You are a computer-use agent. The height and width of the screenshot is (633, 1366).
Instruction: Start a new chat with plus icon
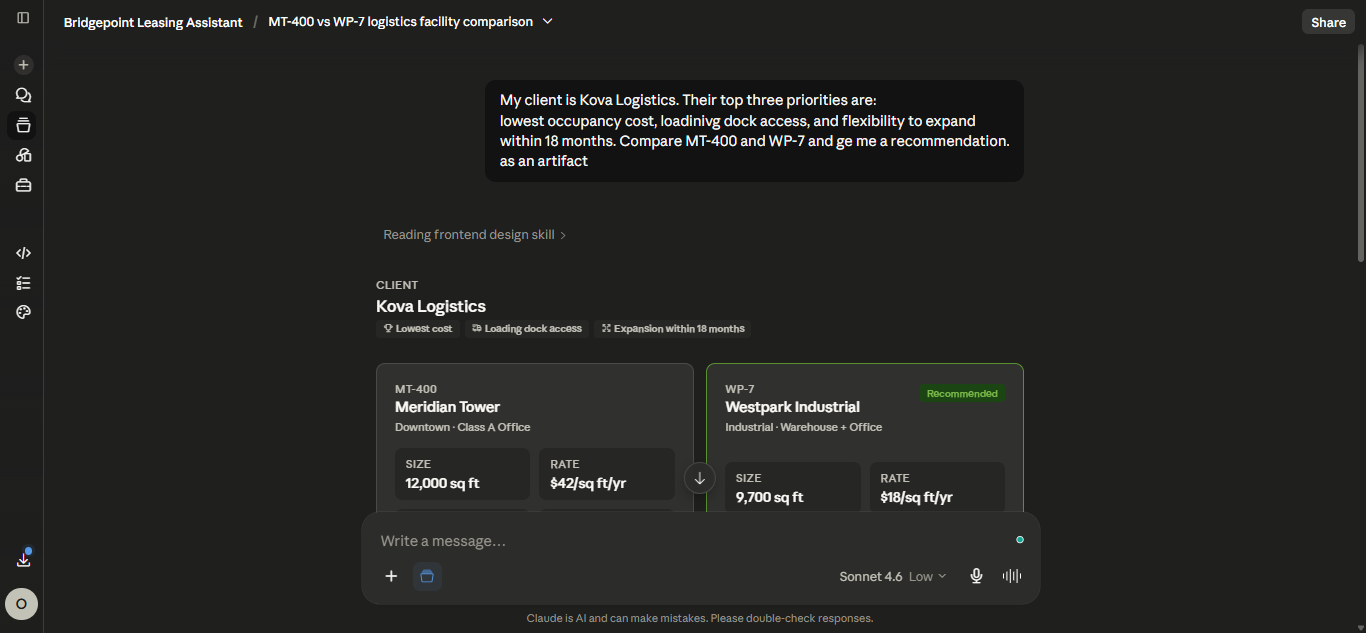click(x=23, y=65)
